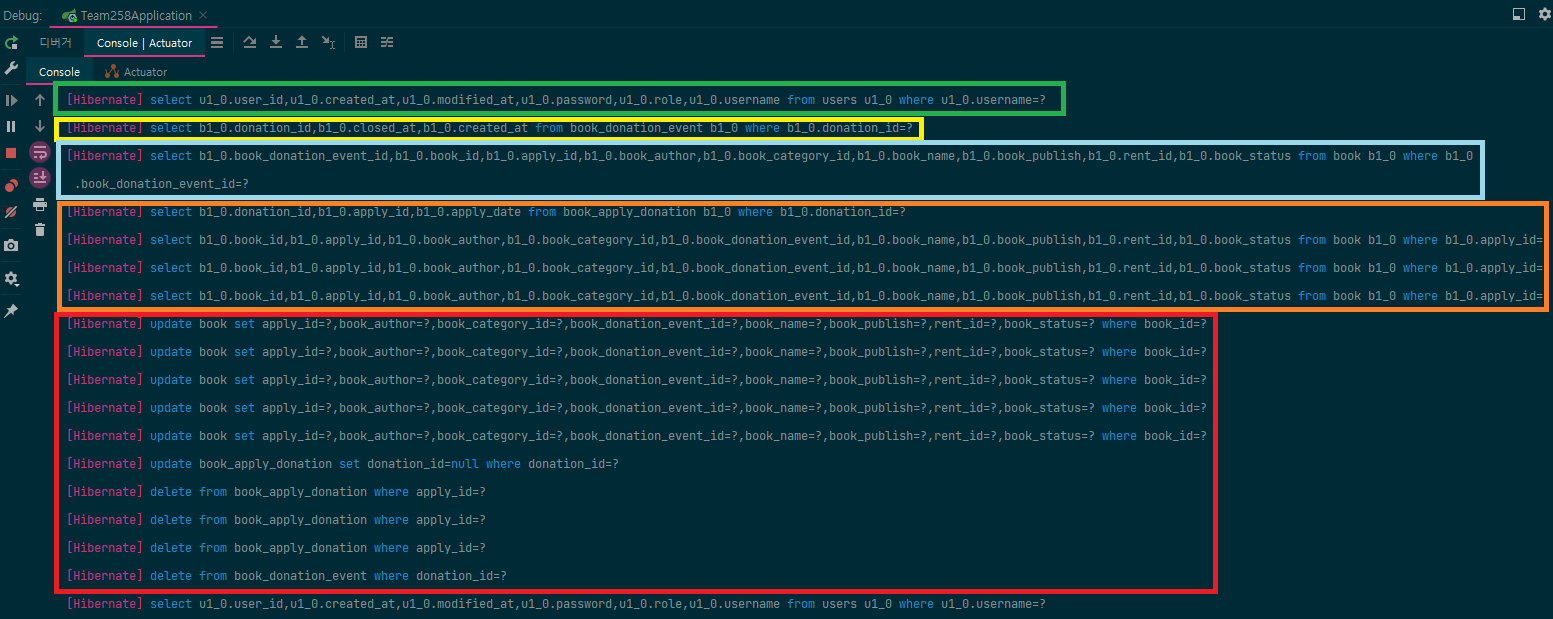Click the 'from book_apply_donation b1_0' select line
Image resolution: width=1553 pixels, height=619 pixels.
(486, 212)
